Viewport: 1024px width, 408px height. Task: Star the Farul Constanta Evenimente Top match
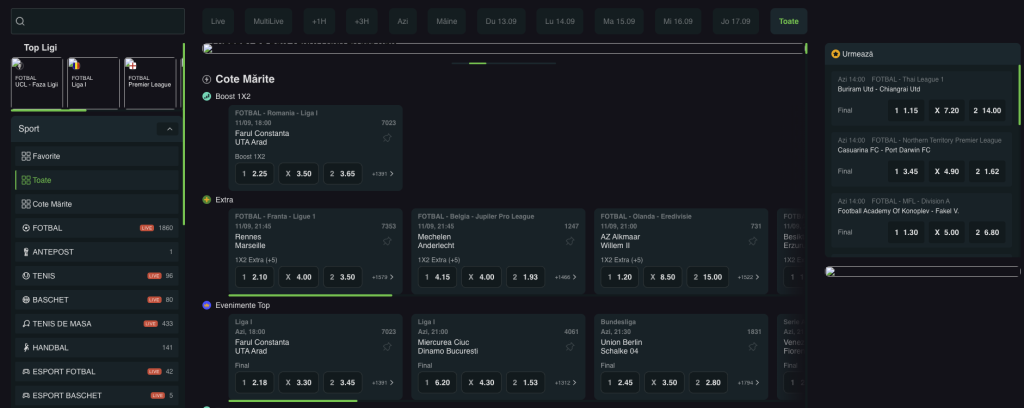pos(387,347)
